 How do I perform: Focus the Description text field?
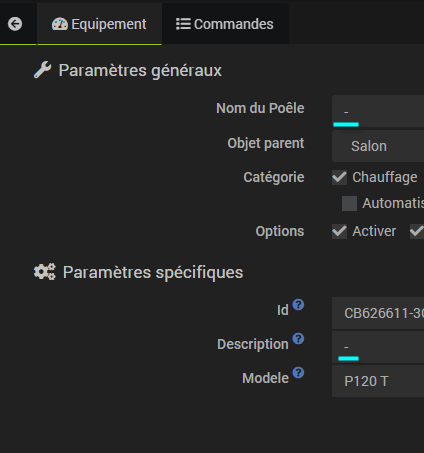378,347
